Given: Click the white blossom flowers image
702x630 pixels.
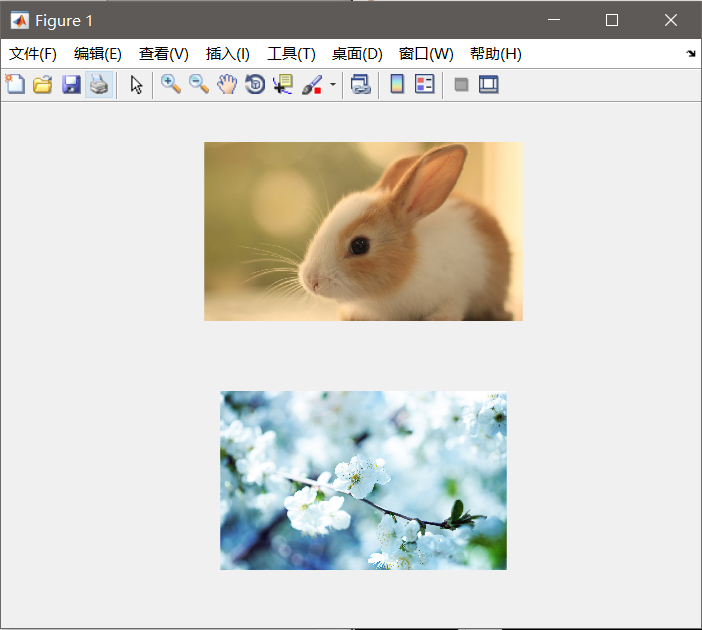Looking at the screenshot, I should (x=363, y=480).
